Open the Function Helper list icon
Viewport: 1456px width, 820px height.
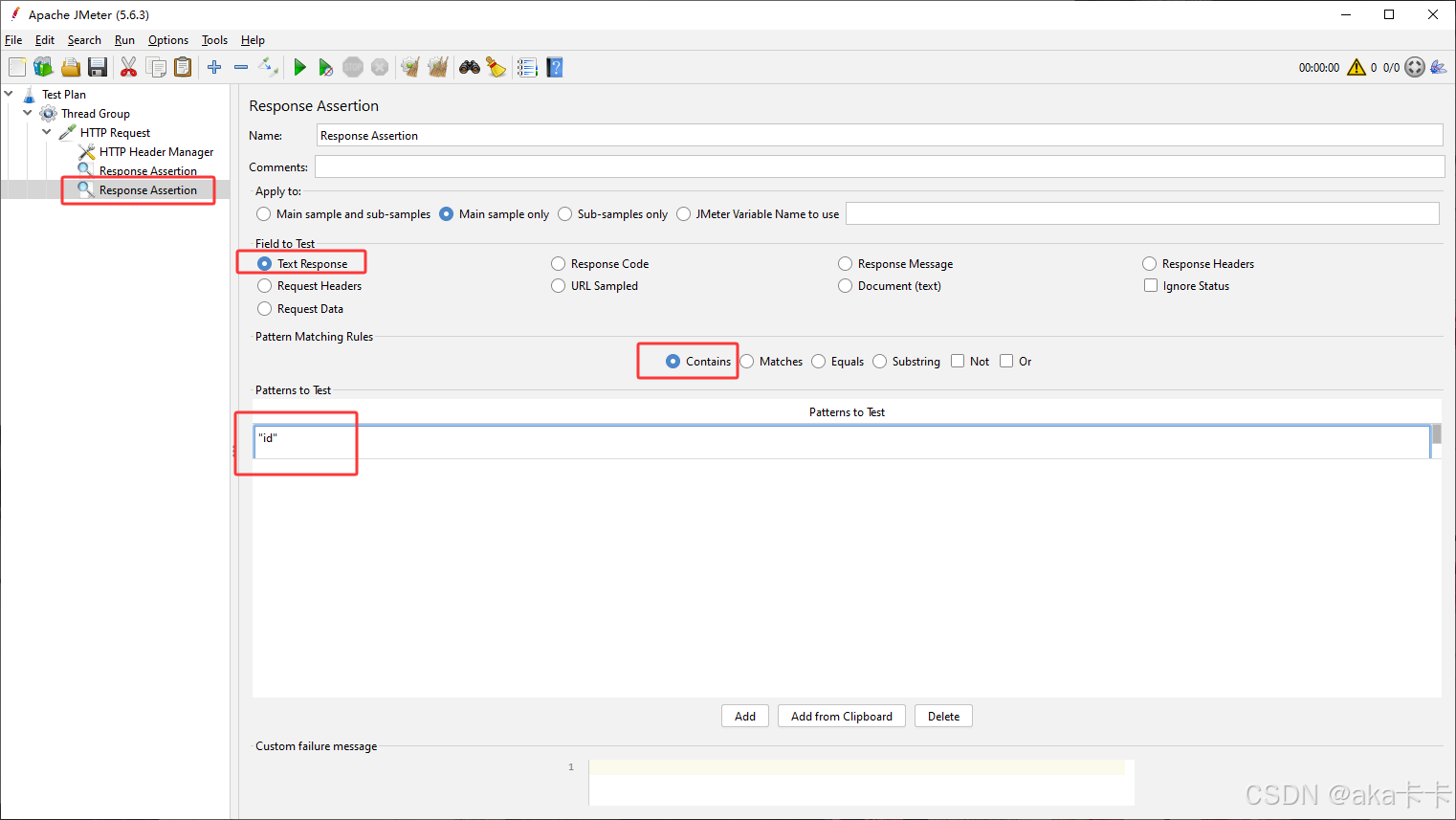tap(527, 67)
